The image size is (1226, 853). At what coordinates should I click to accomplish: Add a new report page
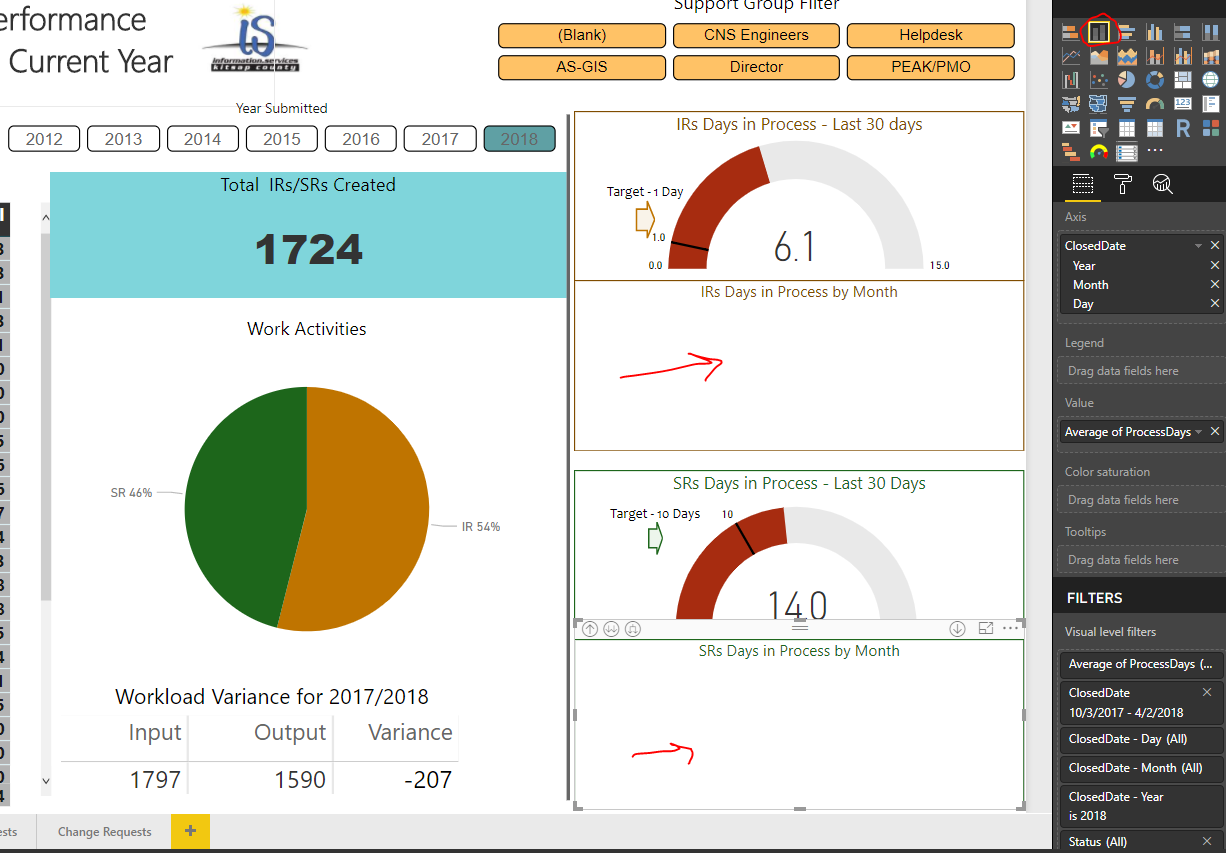click(190, 832)
